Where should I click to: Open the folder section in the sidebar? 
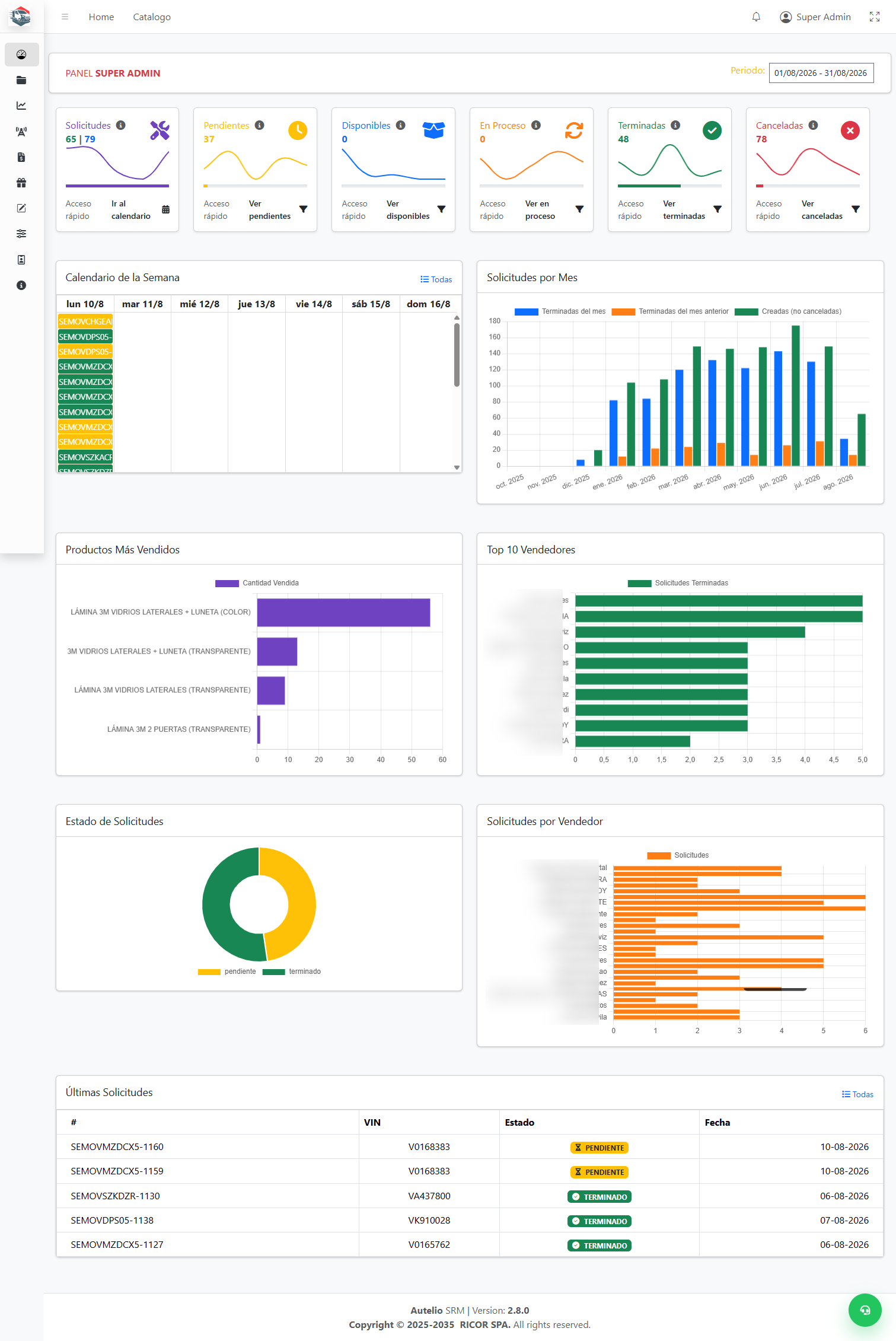point(21,80)
